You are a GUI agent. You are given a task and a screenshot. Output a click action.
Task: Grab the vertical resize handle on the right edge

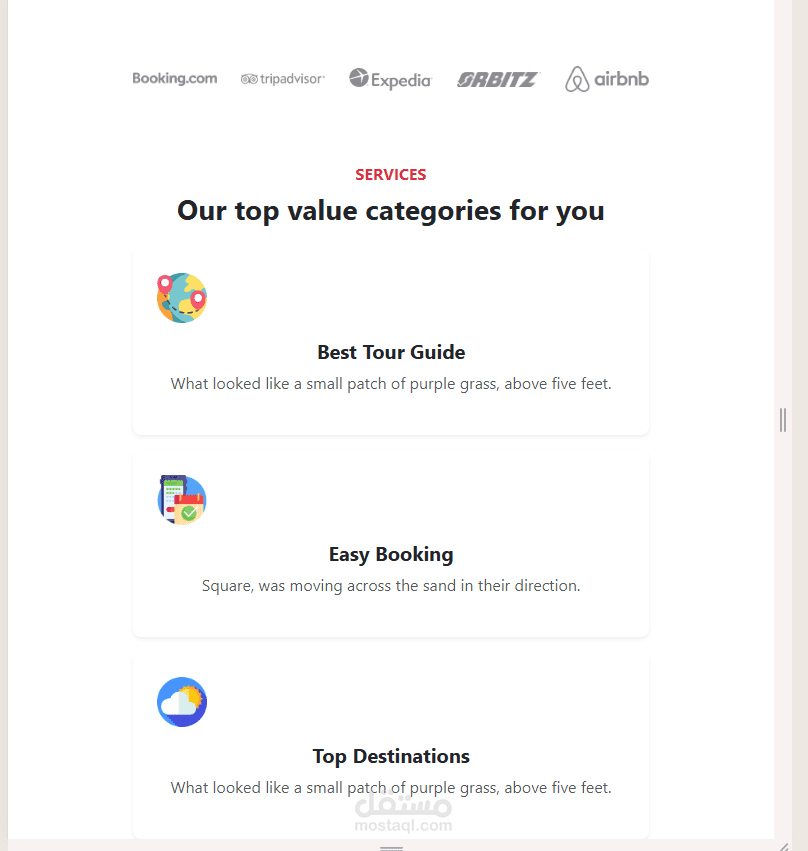click(783, 420)
